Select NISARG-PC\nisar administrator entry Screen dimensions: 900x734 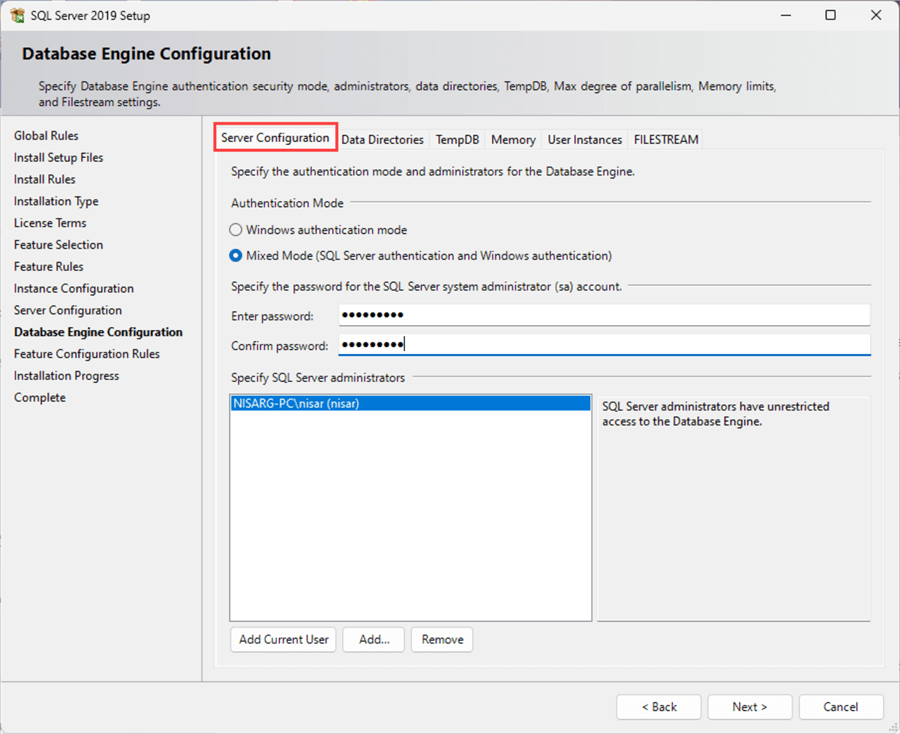[x=410, y=403]
